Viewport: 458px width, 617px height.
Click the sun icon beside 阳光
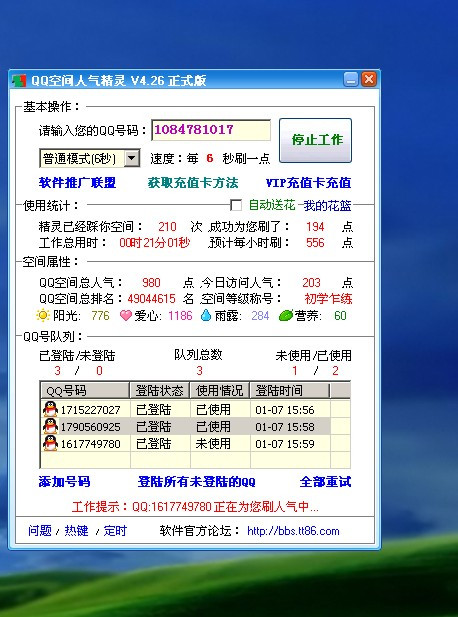(42, 315)
